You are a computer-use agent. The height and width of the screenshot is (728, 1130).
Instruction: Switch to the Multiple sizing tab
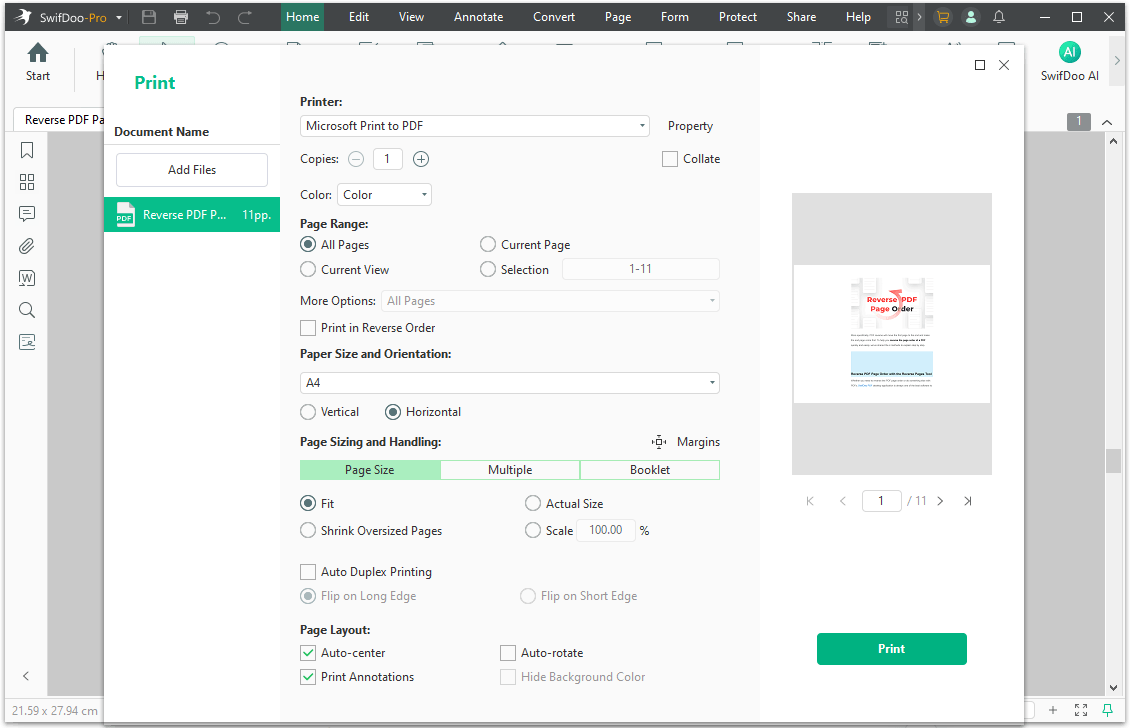click(510, 470)
